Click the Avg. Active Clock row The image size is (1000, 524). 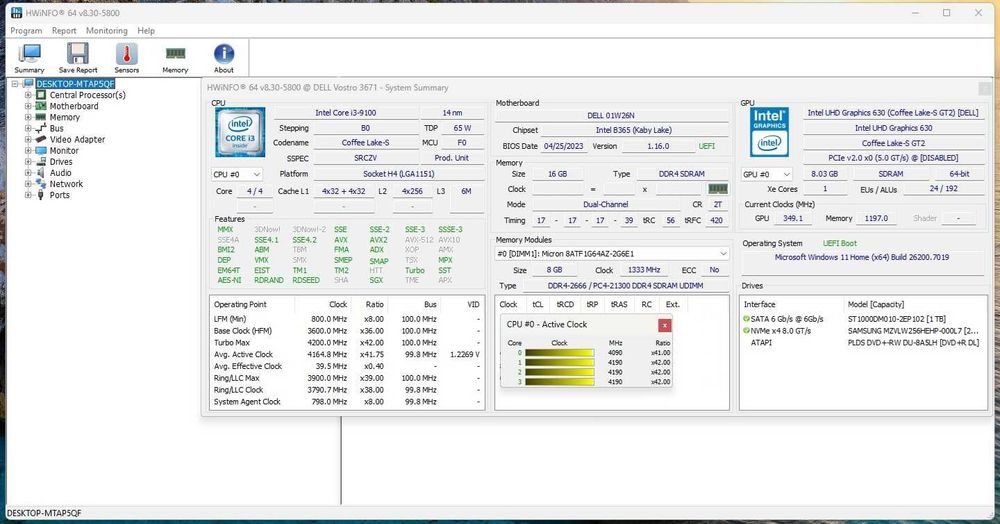(x=347, y=354)
